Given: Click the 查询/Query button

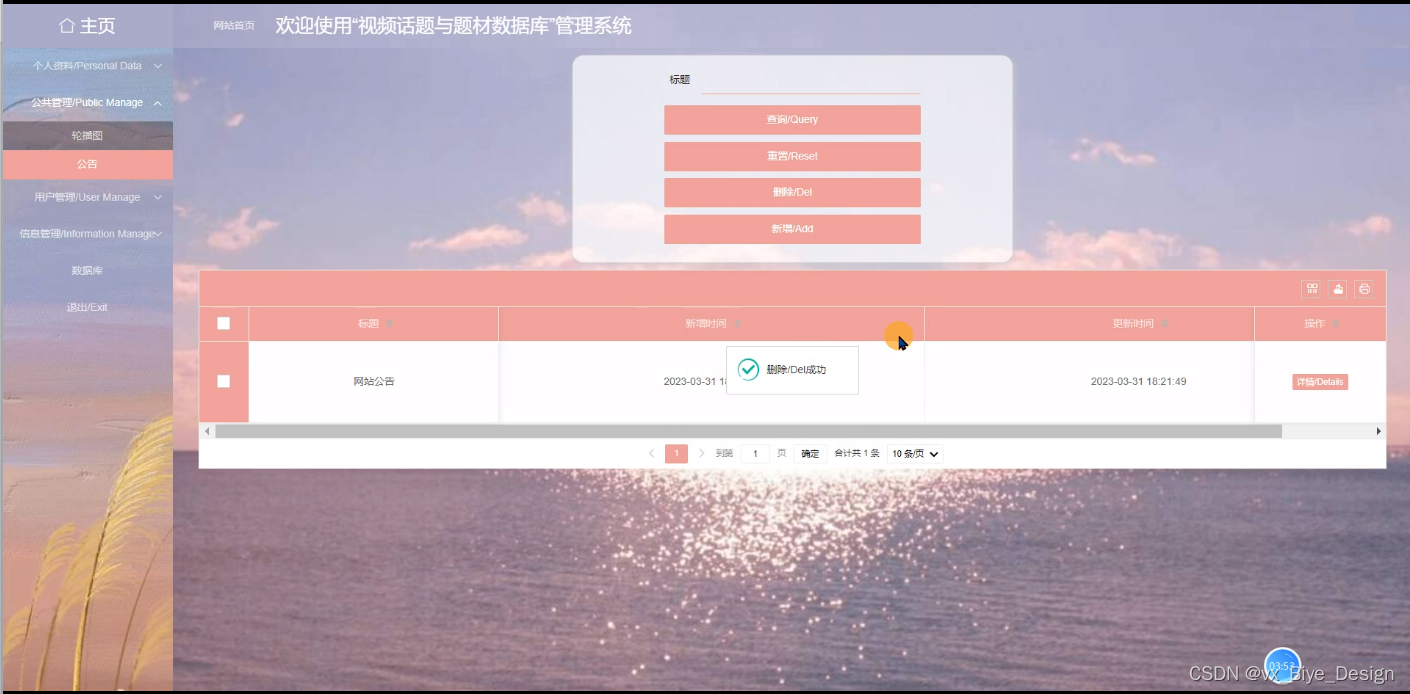Looking at the screenshot, I should pos(792,120).
